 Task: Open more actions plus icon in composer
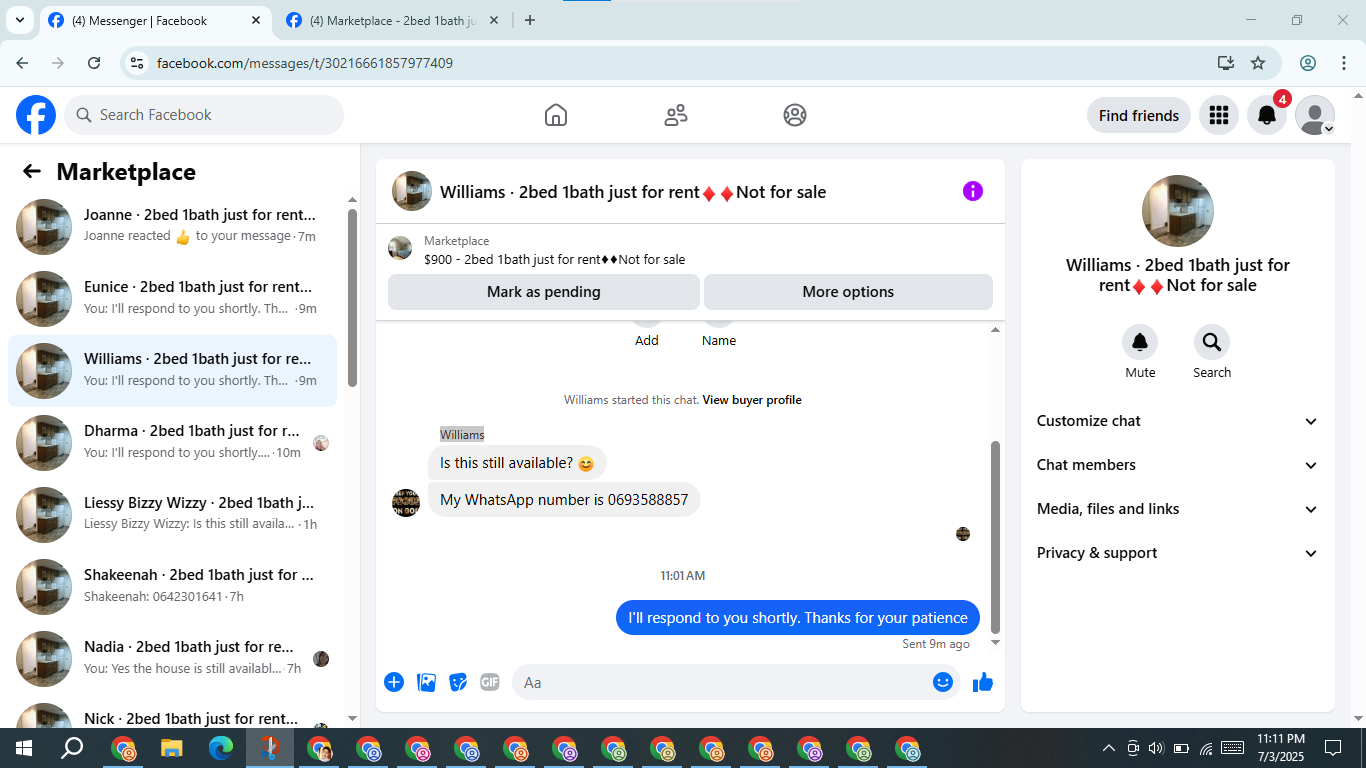point(394,682)
